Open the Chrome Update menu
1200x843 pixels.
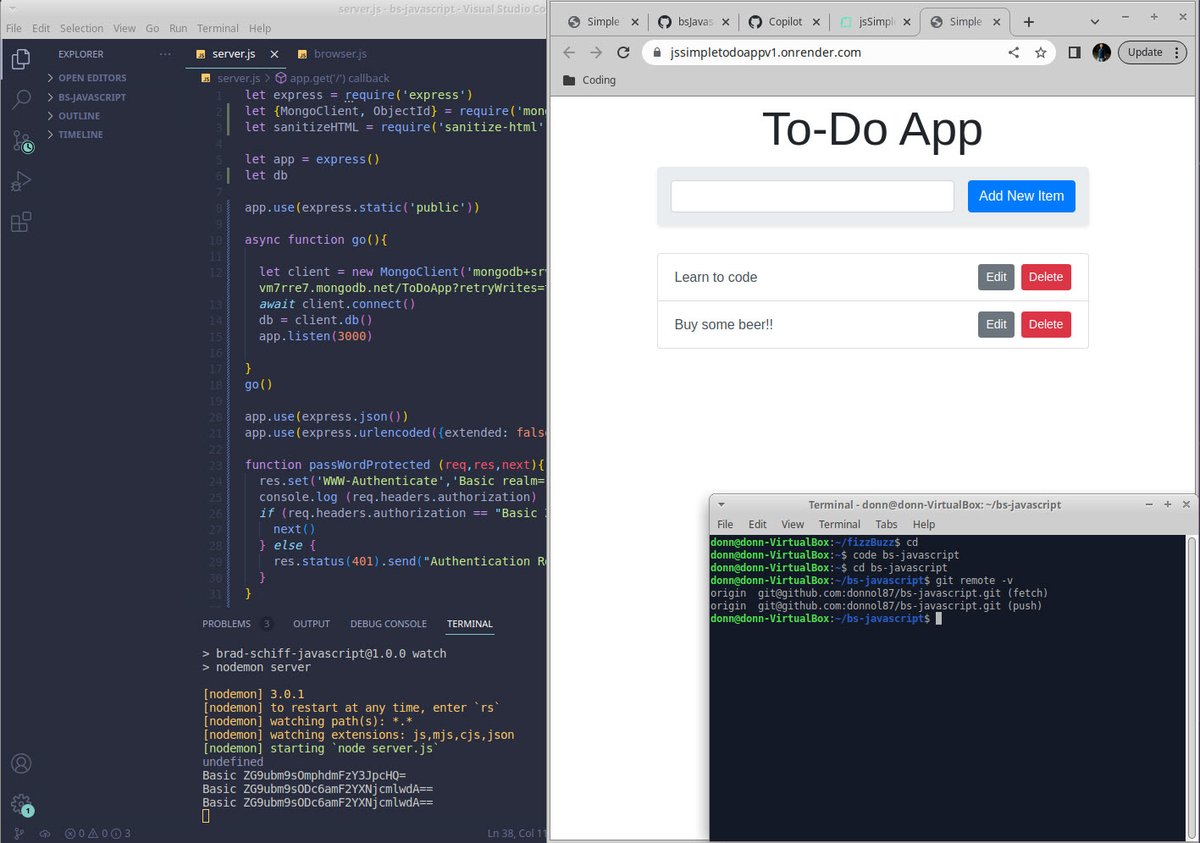[x=1151, y=53]
